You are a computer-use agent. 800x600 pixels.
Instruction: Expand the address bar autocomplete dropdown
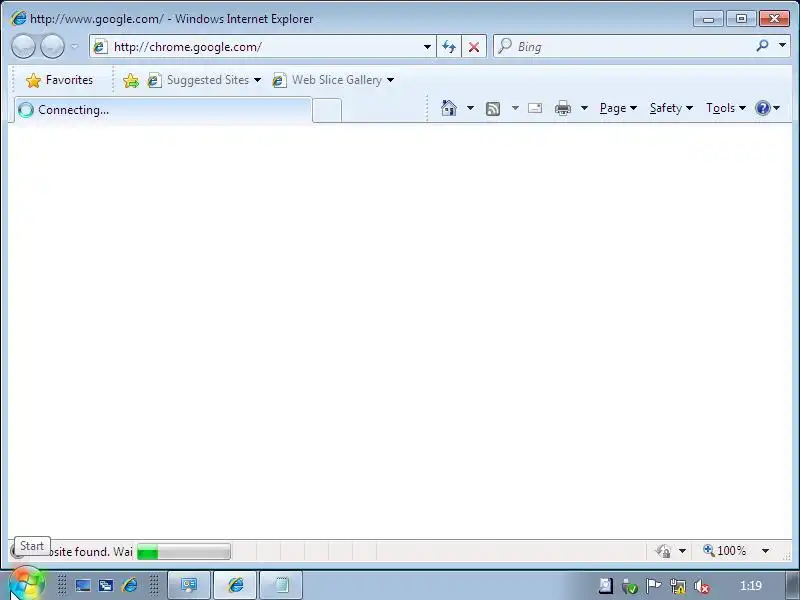[x=427, y=47]
